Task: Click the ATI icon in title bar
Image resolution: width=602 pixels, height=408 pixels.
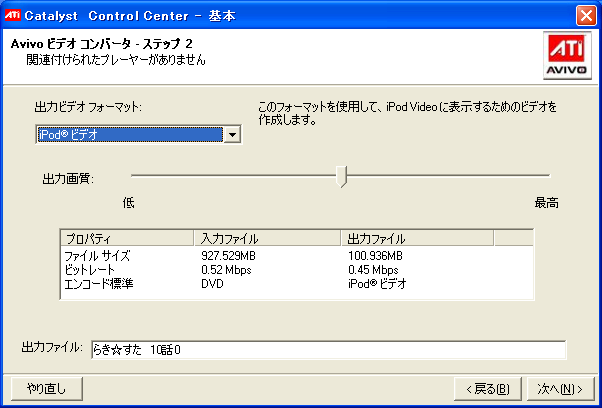Action: click(x=12, y=15)
